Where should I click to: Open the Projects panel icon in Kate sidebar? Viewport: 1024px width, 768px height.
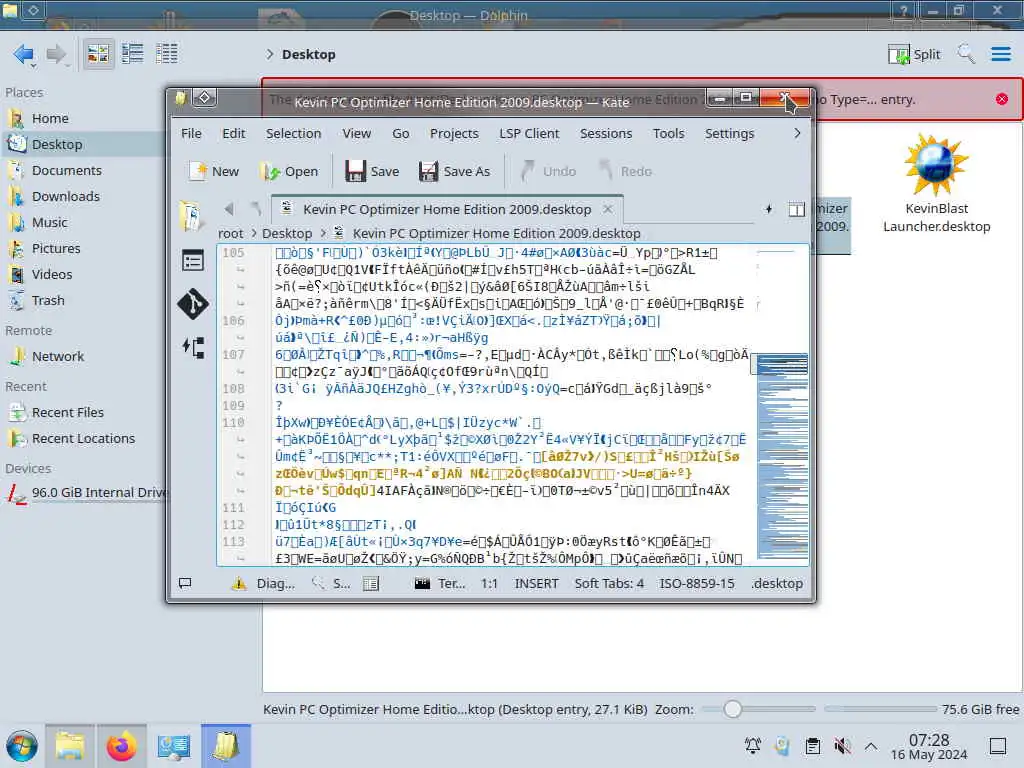193,347
